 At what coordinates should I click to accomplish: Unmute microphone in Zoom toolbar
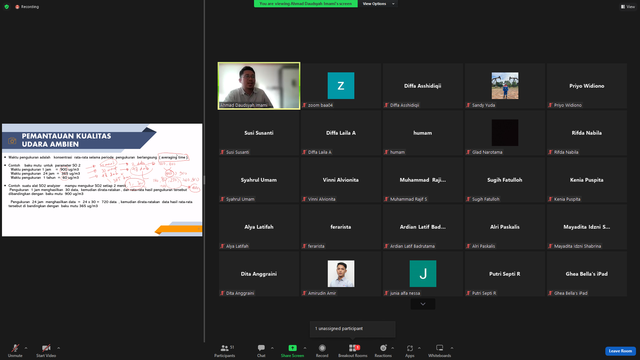pyautogui.click(x=15, y=350)
